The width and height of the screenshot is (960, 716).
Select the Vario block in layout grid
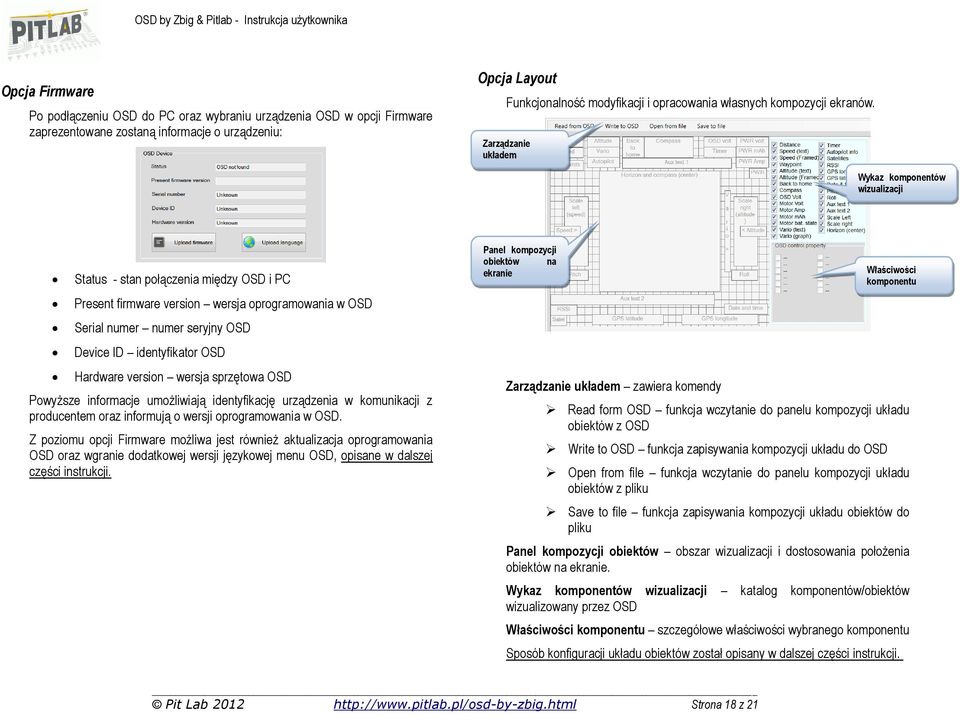604,151
